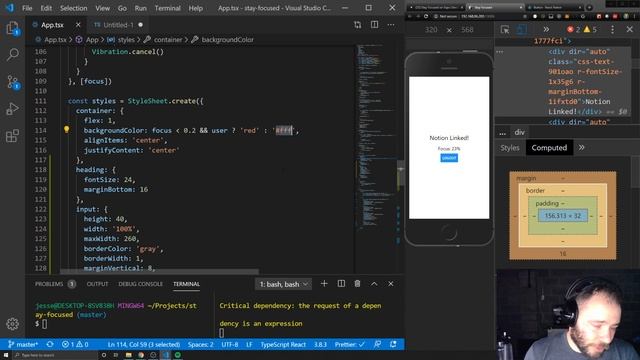Image resolution: width=640 pixels, height=360 pixels.
Task: Change indentation via Spaces: 2
Action: tap(200, 344)
